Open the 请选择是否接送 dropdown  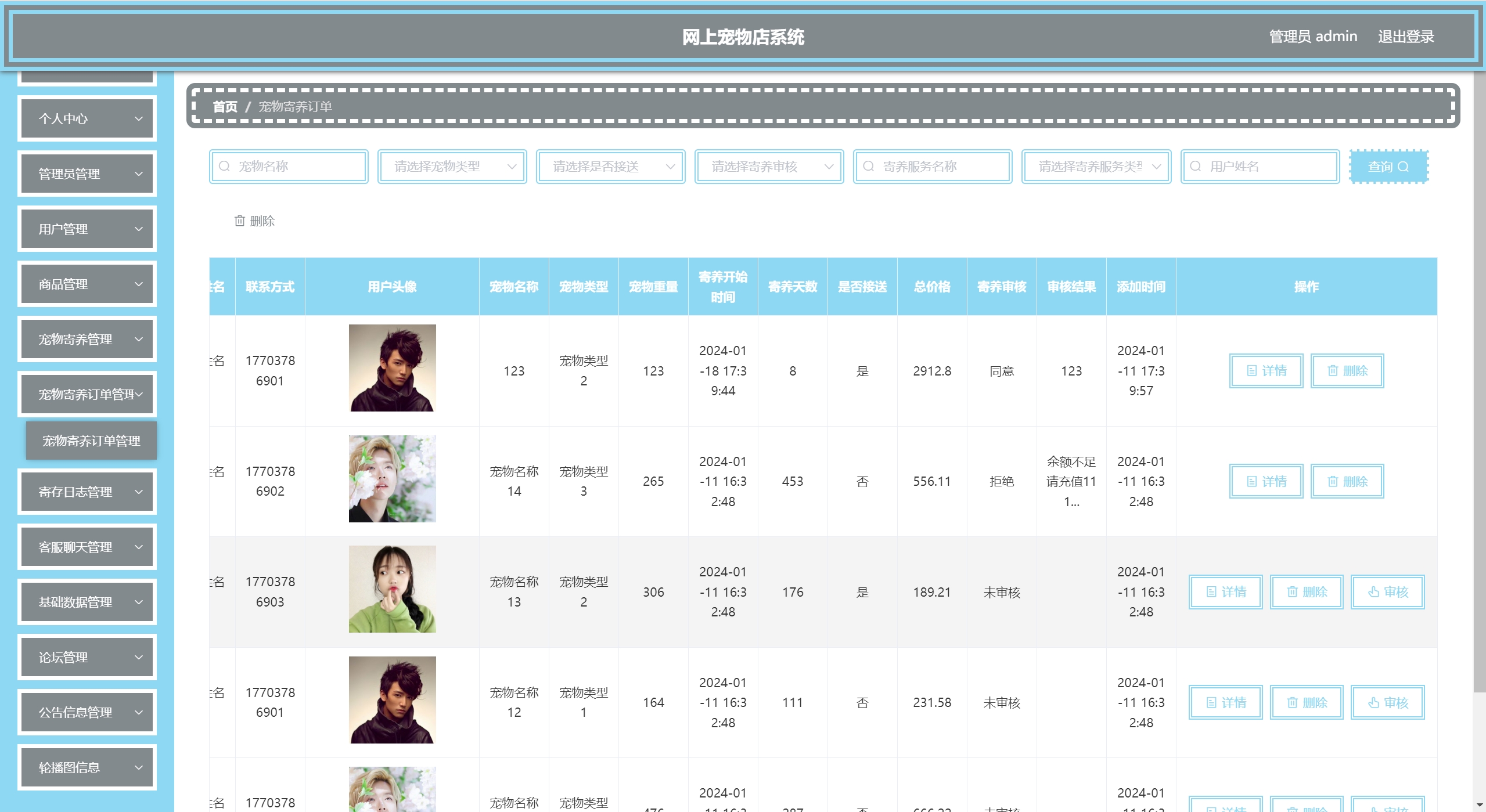[x=610, y=167]
